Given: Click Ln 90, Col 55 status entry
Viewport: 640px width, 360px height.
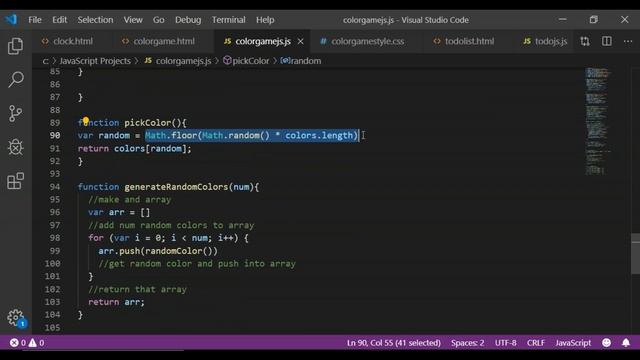Looking at the screenshot, I should click(x=393, y=343).
